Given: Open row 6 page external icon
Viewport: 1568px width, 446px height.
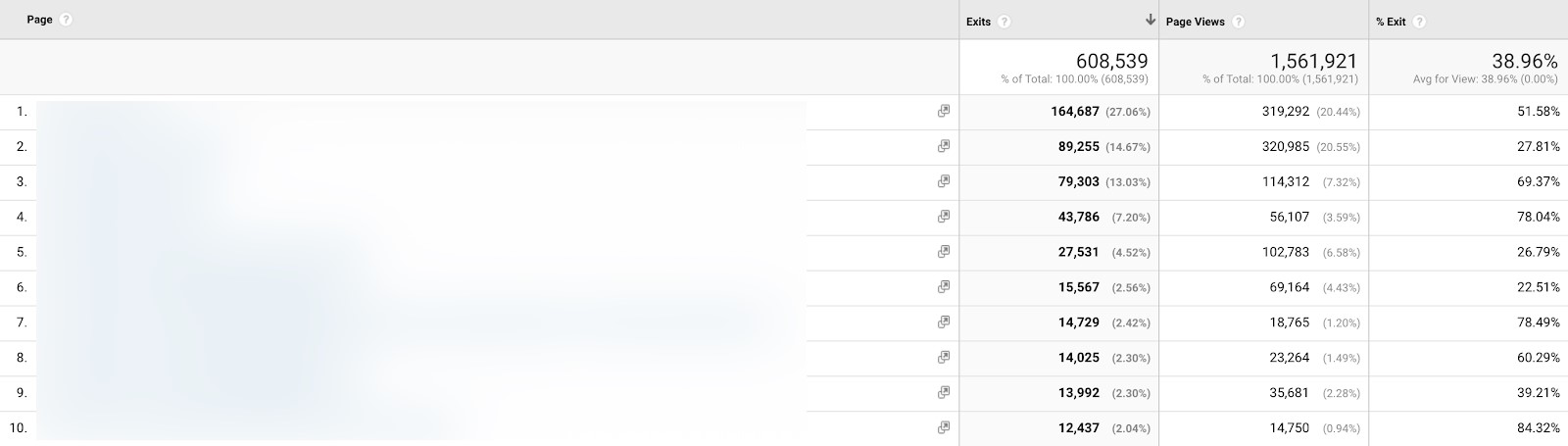Looking at the screenshot, I should point(944,287).
